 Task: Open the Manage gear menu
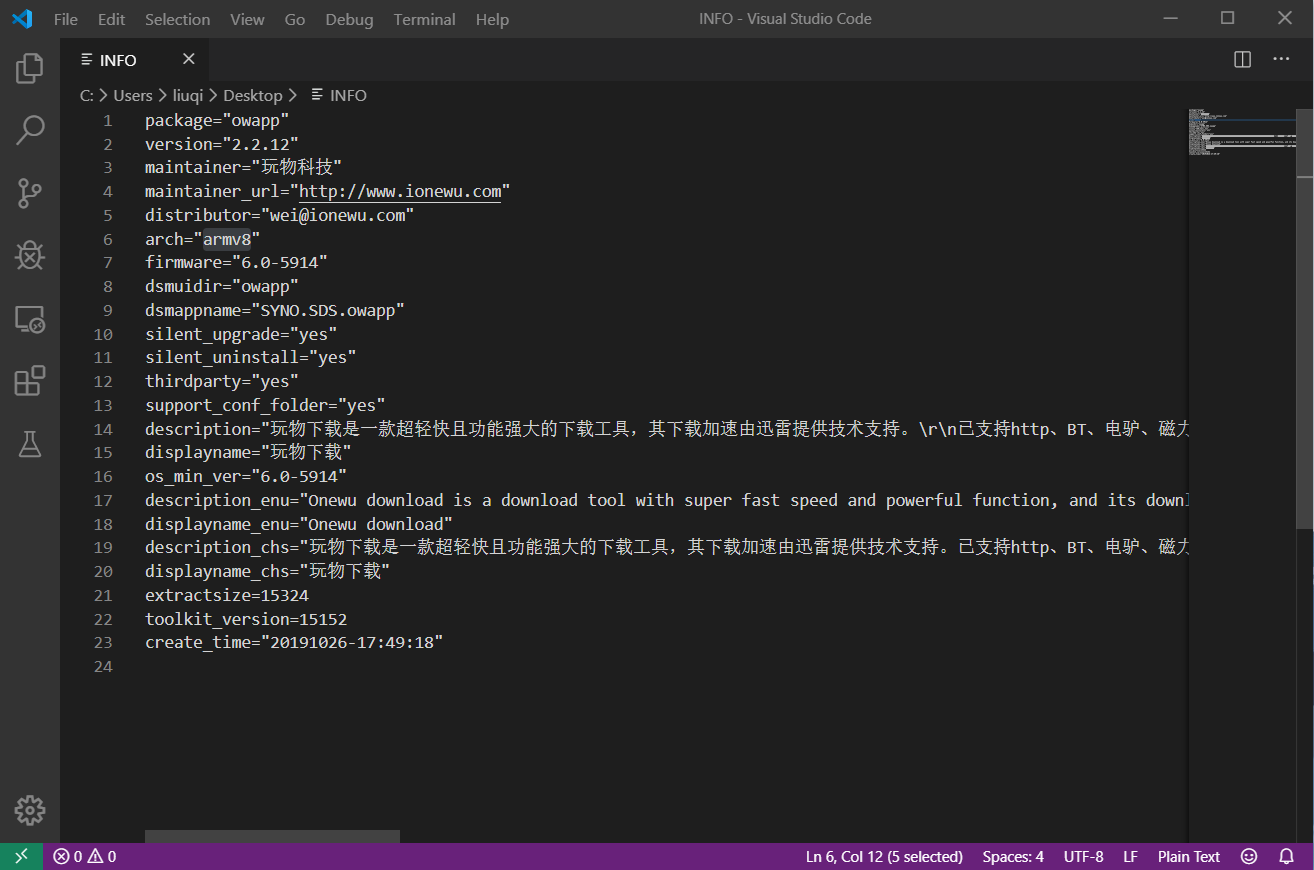pyautogui.click(x=30, y=810)
